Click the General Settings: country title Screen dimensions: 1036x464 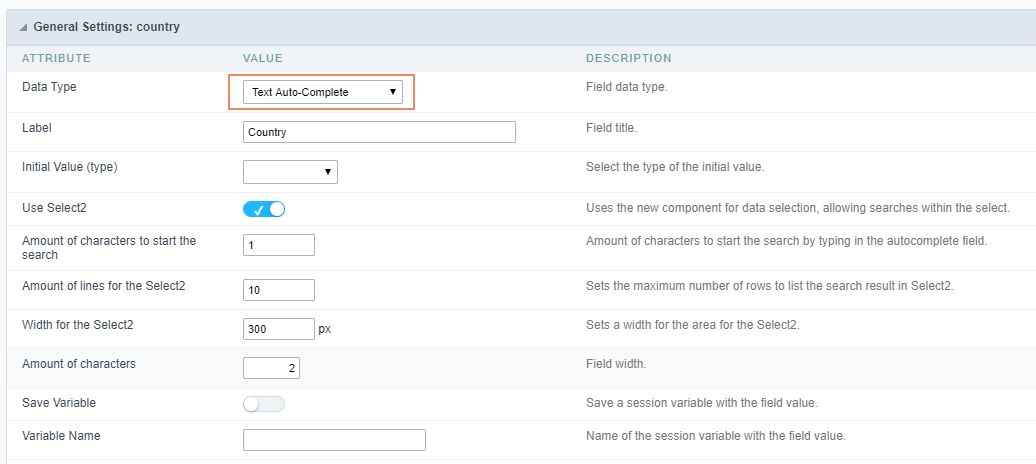pyautogui.click(x=107, y=27)
